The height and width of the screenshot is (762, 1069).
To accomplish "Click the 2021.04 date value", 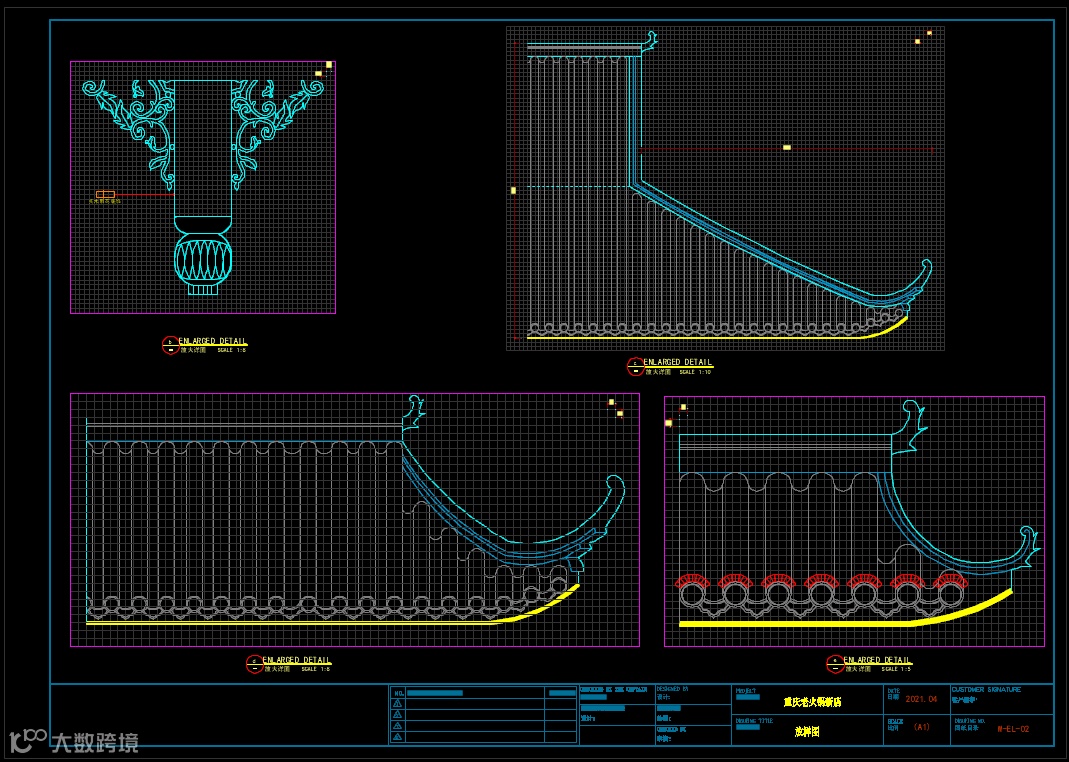I will (922, 699).
